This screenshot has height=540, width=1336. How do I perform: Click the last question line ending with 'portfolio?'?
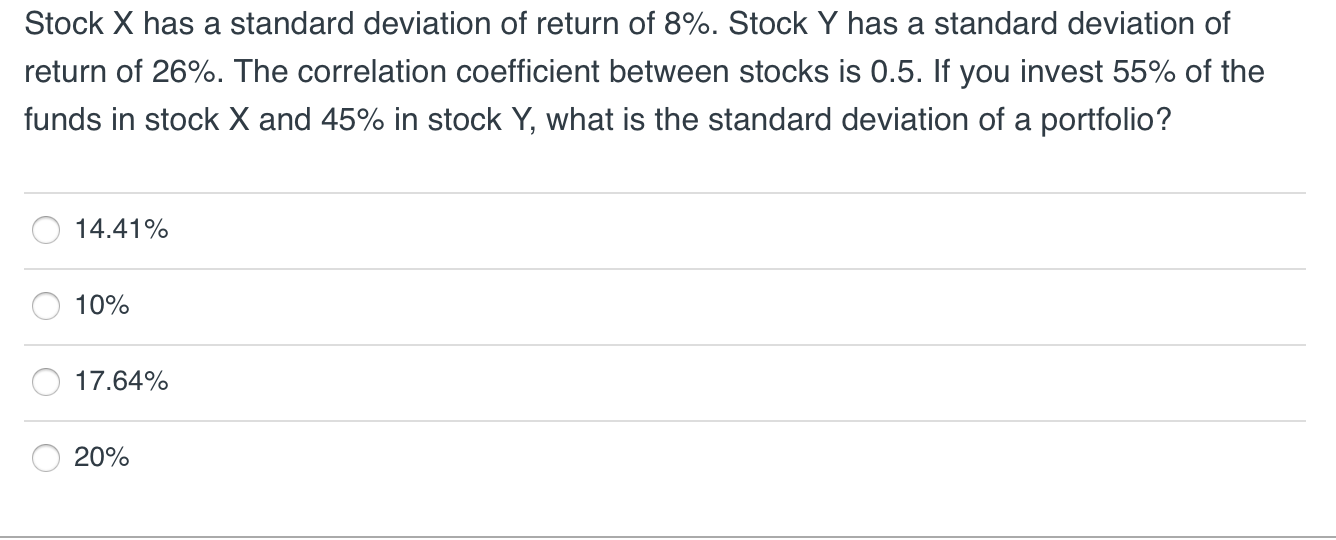[596, 120]
